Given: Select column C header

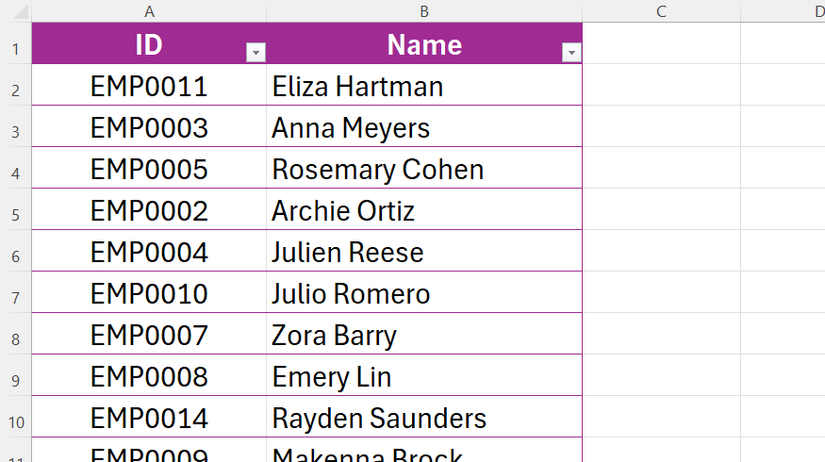Looking at the screenshot, I should (x=661, y=11).
